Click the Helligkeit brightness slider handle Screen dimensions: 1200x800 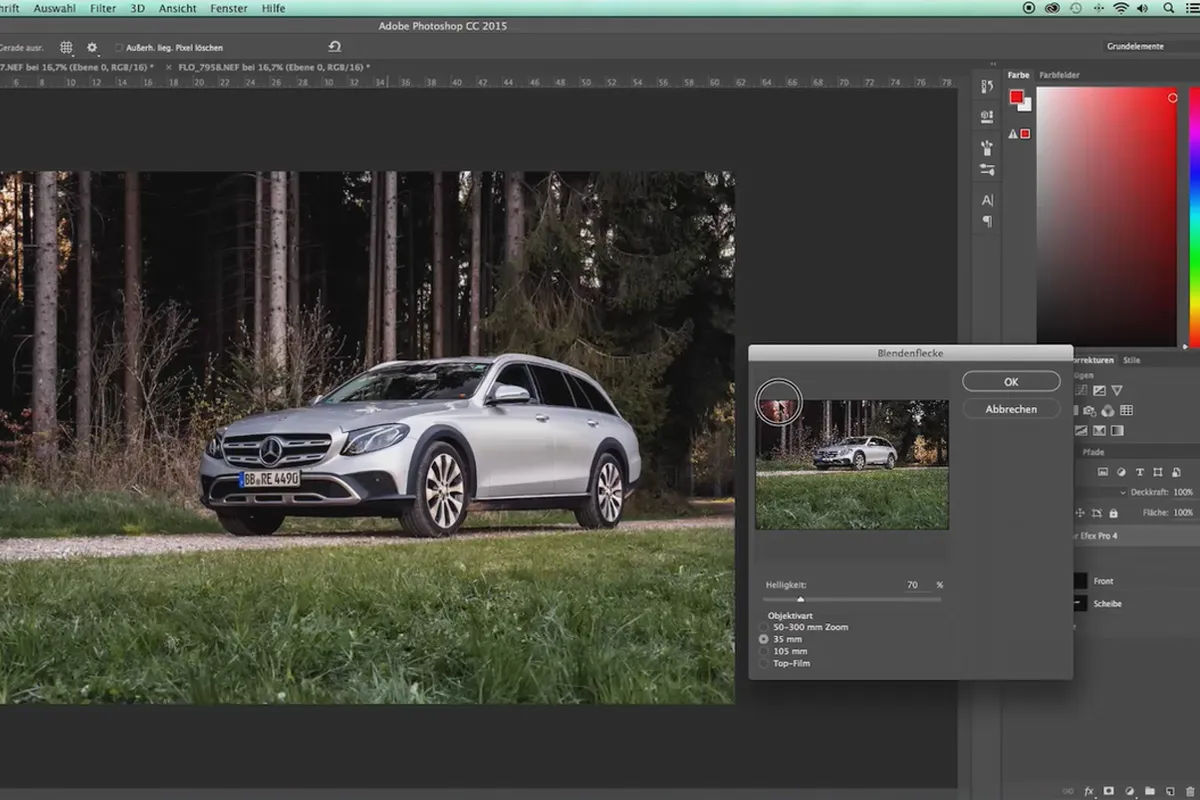800,599
